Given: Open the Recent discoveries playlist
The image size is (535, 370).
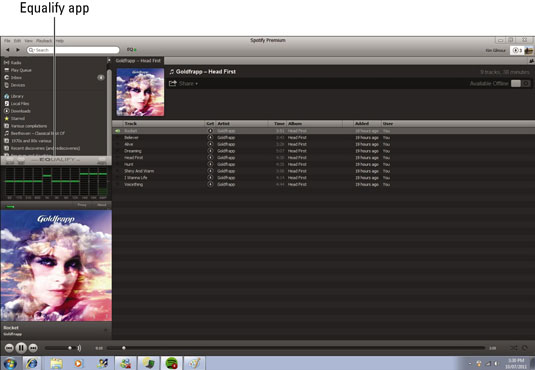Looking at the screenshot, I should click(x=42, y=148).
